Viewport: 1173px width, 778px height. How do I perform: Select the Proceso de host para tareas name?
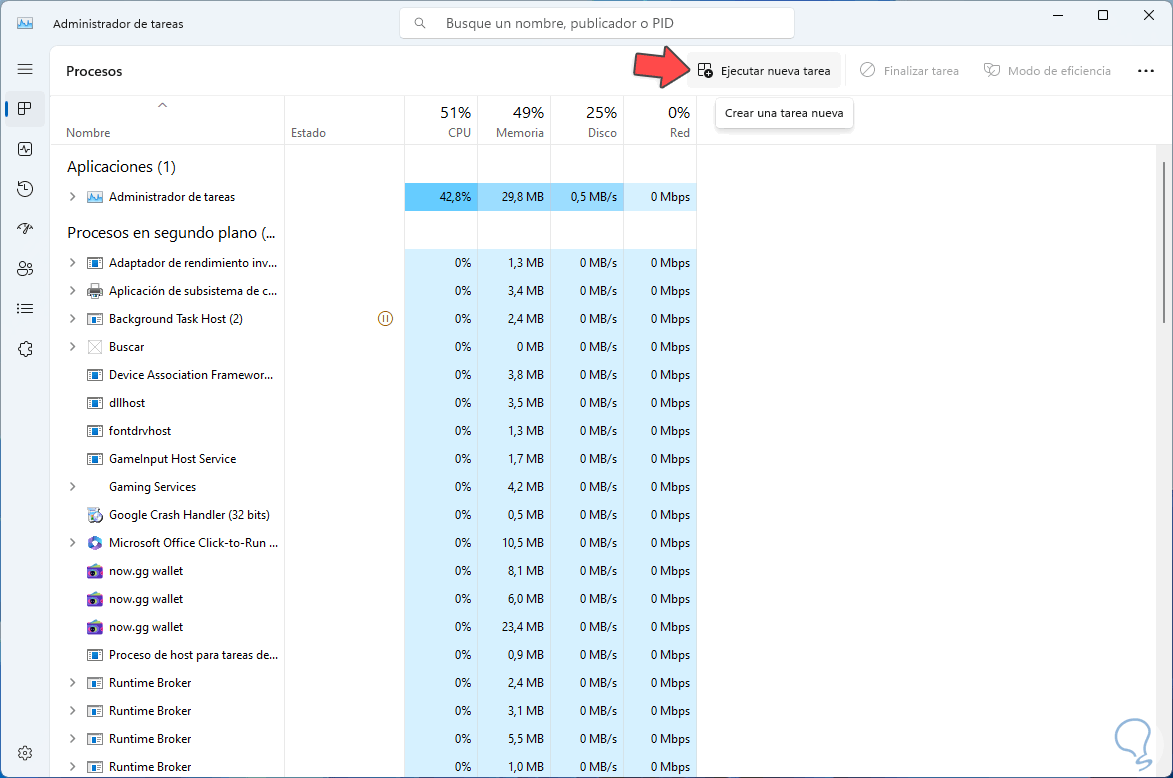coord(193,655)
